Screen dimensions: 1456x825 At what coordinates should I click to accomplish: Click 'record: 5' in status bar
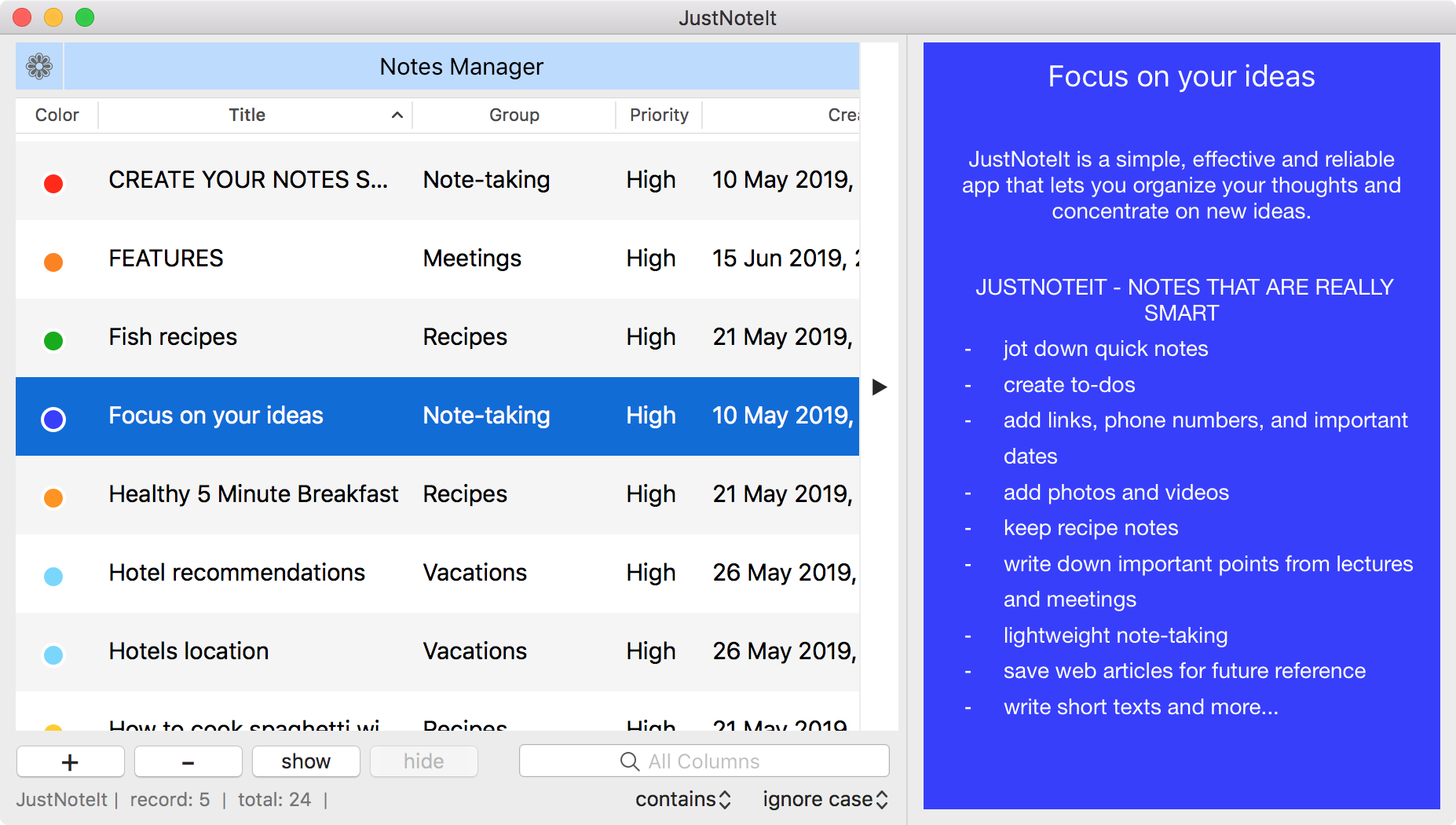click(x=170, y=800)
